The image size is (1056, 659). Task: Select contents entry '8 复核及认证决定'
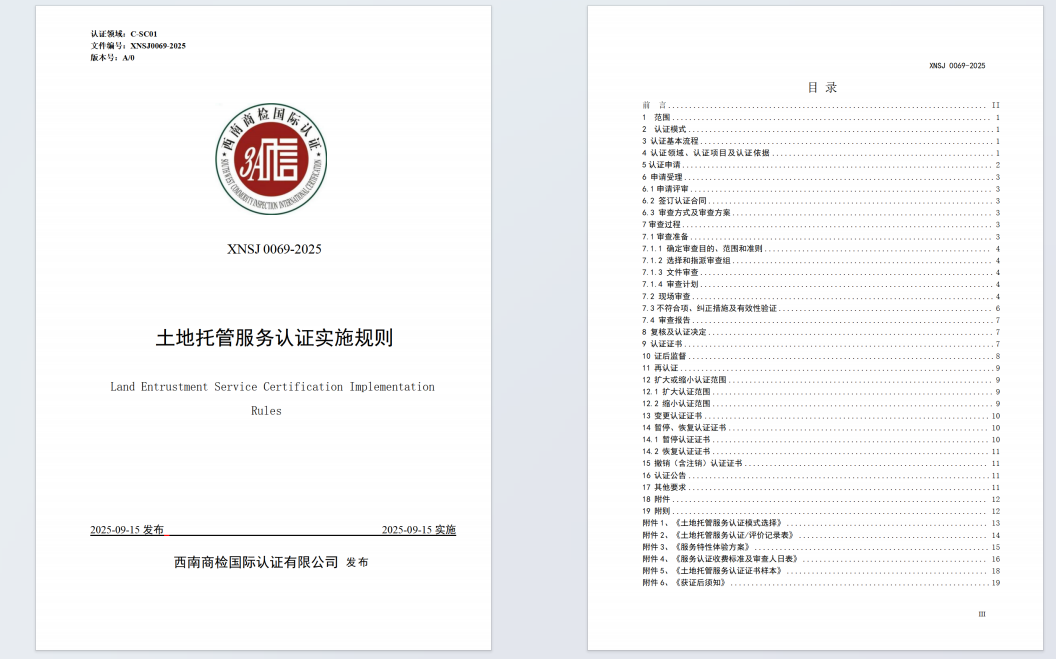821,333
